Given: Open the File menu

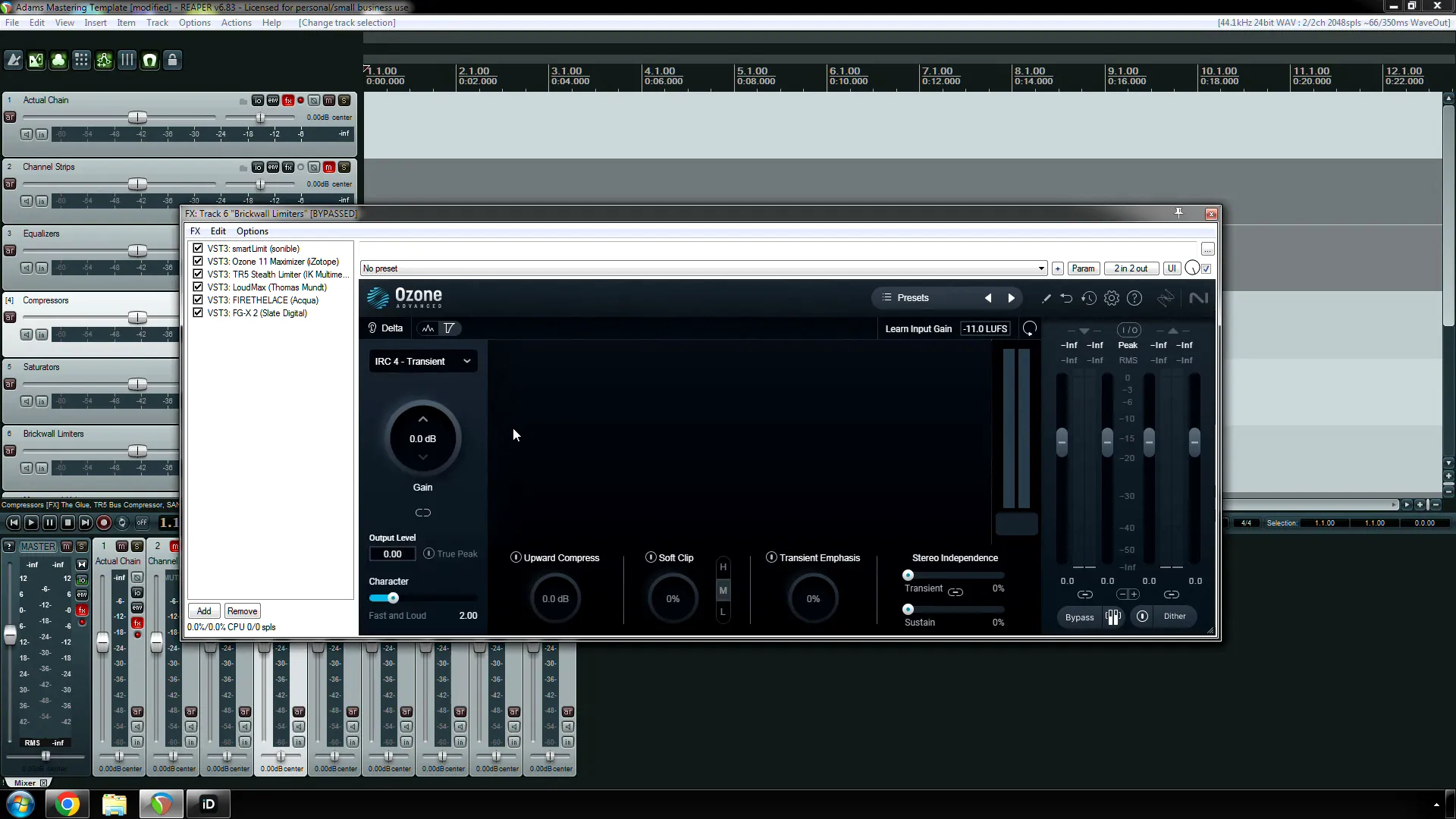Looking at the screenshot, I should (x=12, y=23).
